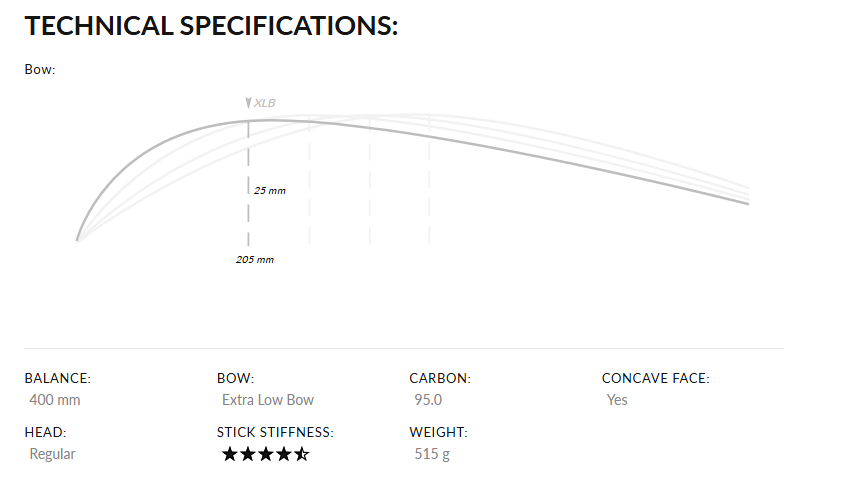Click the Extra Low Bow value

tap(268, 400)
